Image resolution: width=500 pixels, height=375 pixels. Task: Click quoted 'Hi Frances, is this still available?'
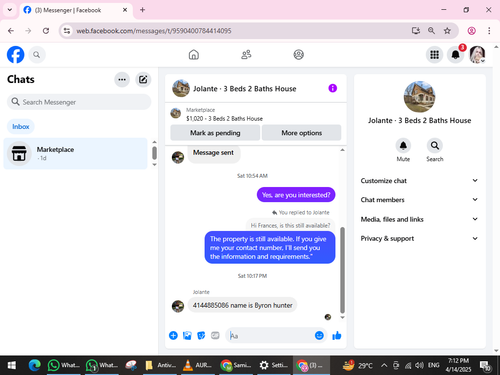[290, 225]
